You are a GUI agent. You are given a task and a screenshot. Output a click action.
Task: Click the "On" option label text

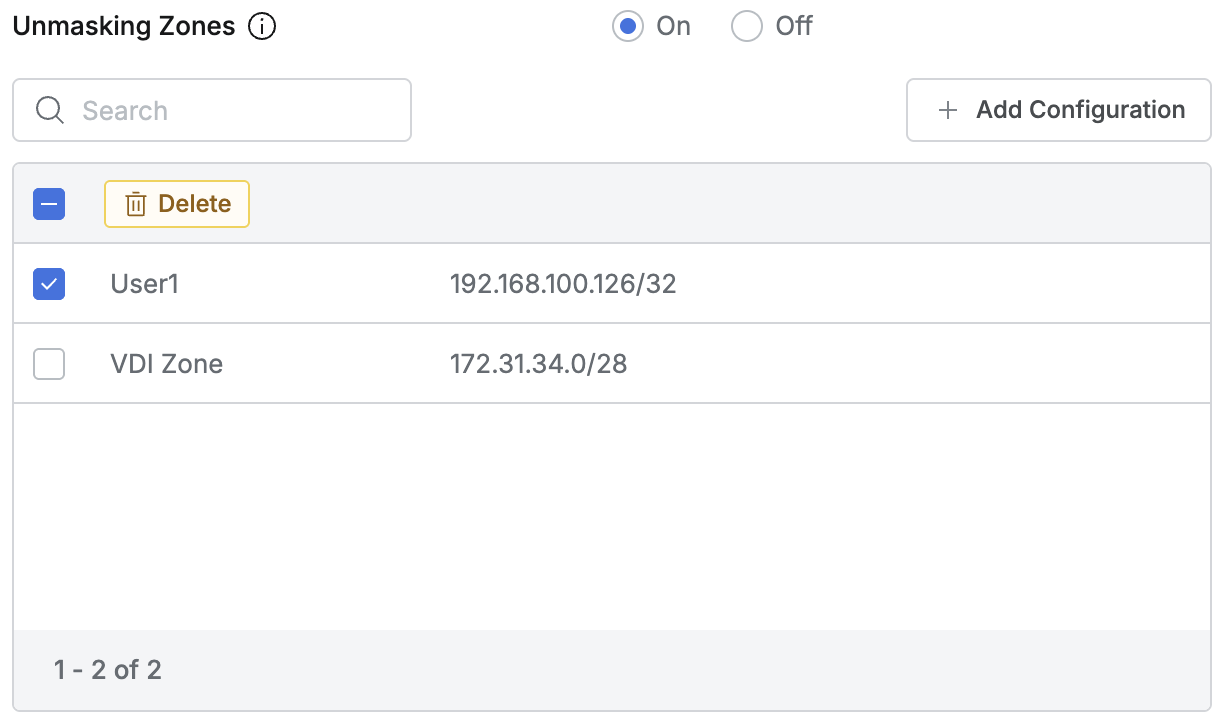[673, 27]
